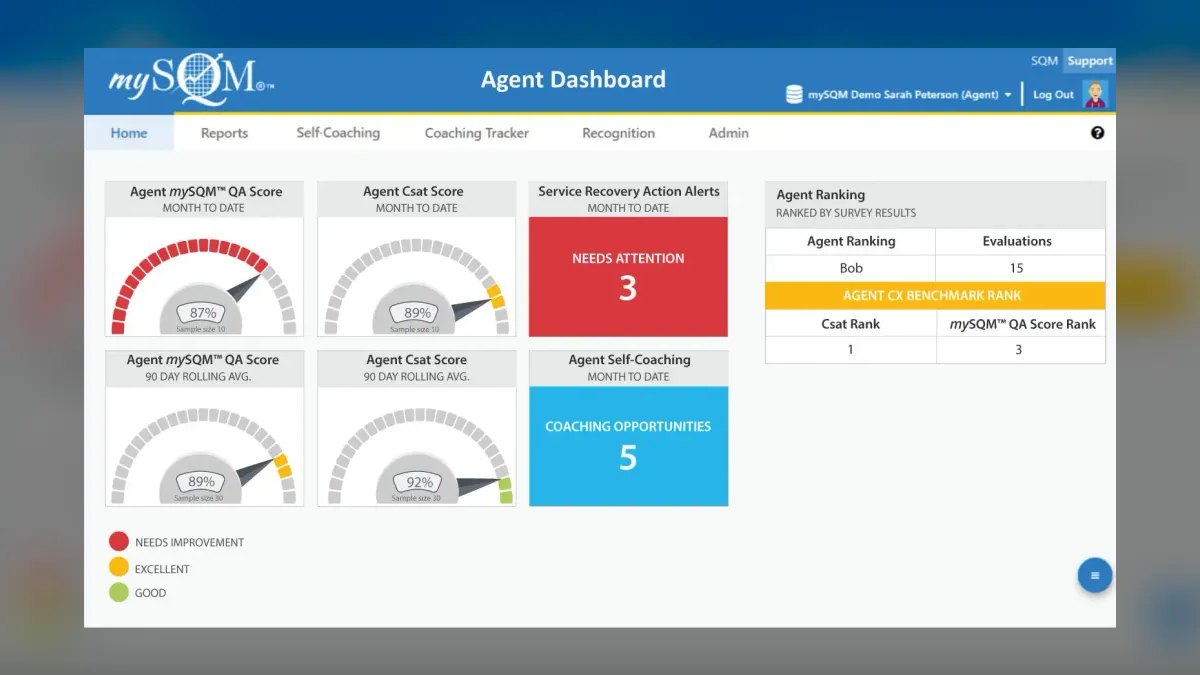Click the mySQM QA Score Rank value "3"
This screenshot has height=675, width=1200.
click(1019, 350)
